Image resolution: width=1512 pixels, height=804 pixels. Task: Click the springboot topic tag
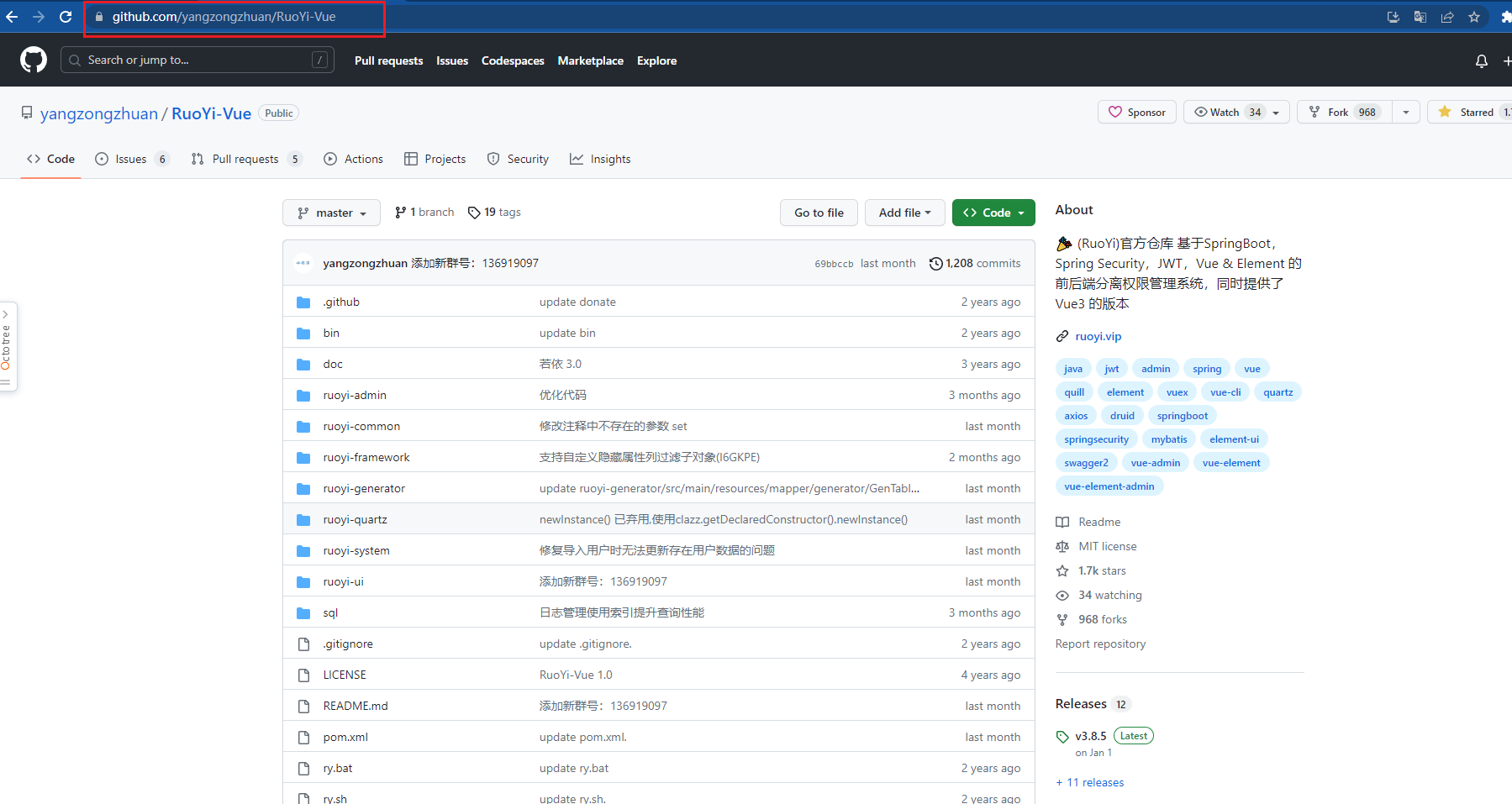click(1183, 416)
